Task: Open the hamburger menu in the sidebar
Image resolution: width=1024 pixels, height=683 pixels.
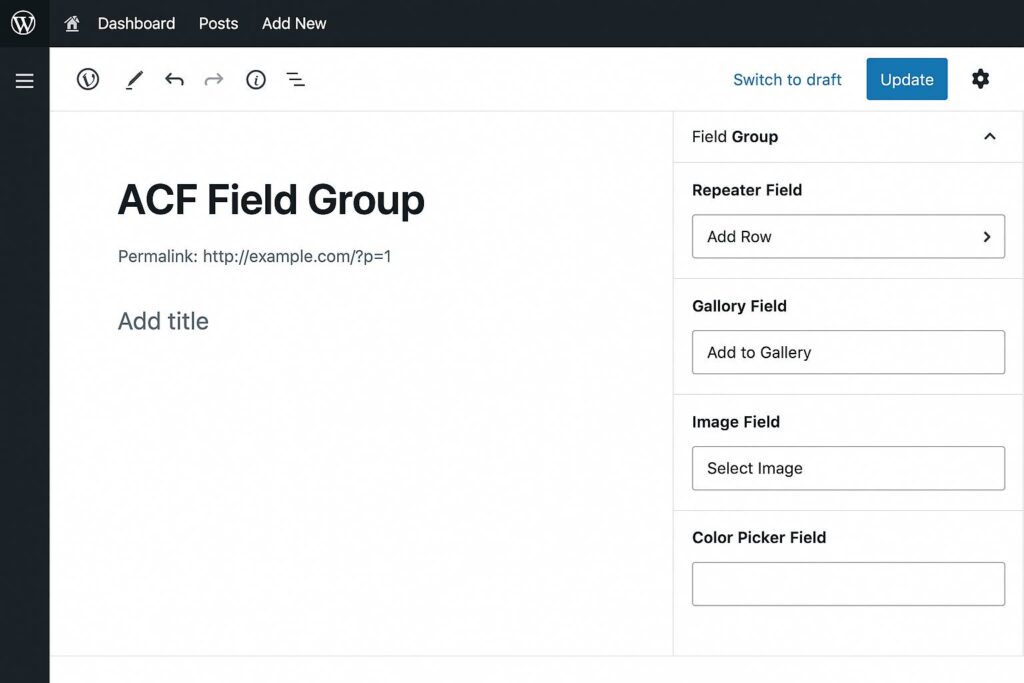Action: coord(24,81)
